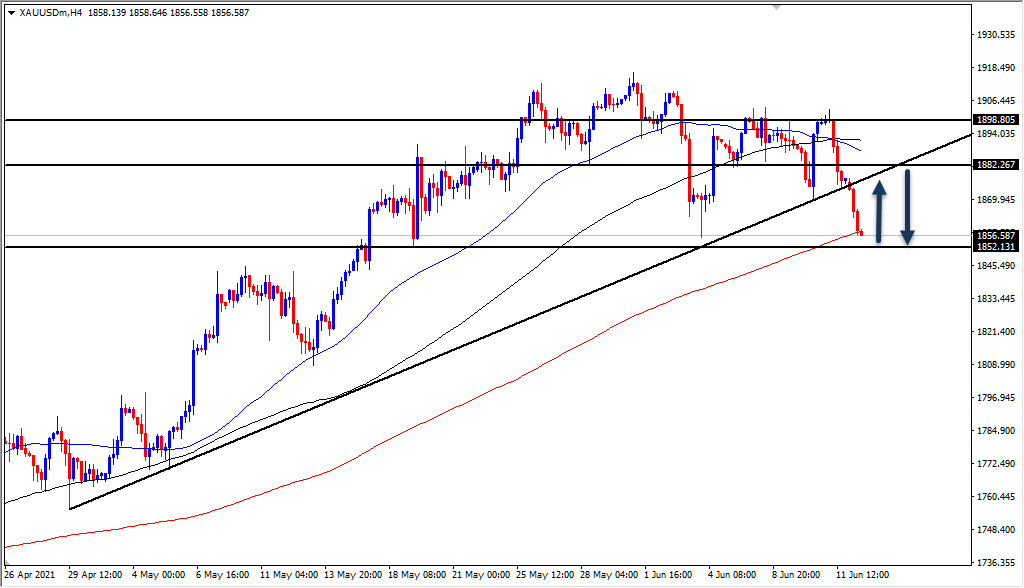Image resolution: width=1024 pixels, height=588 pixels.
Task: Click the 1833.445 price scale label
Action: click(996, 299)
